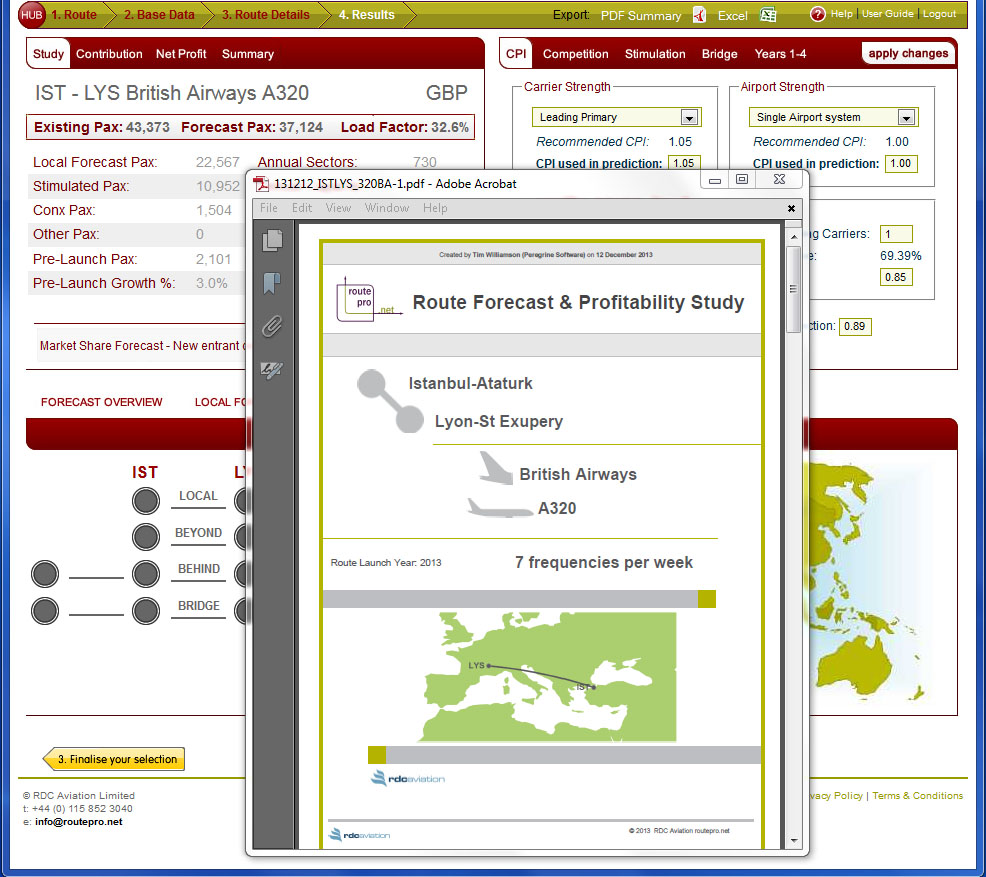Minimize the Adobe Acrobat window

click(715, 180)
